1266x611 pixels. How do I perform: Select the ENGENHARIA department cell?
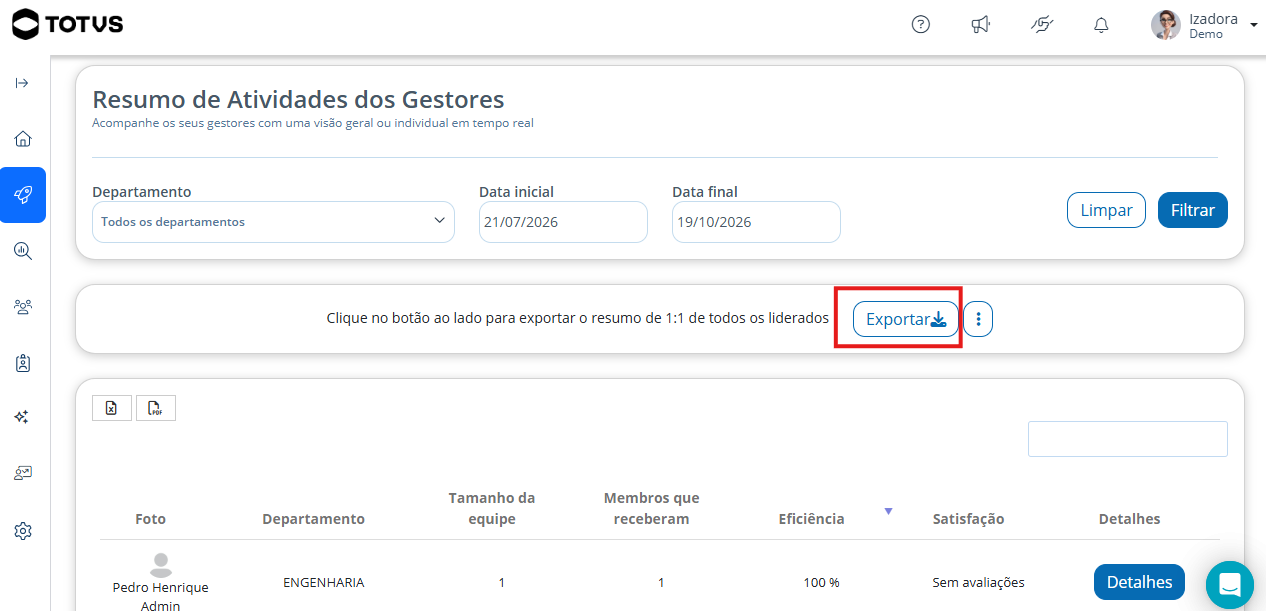(x=323, y=582)
